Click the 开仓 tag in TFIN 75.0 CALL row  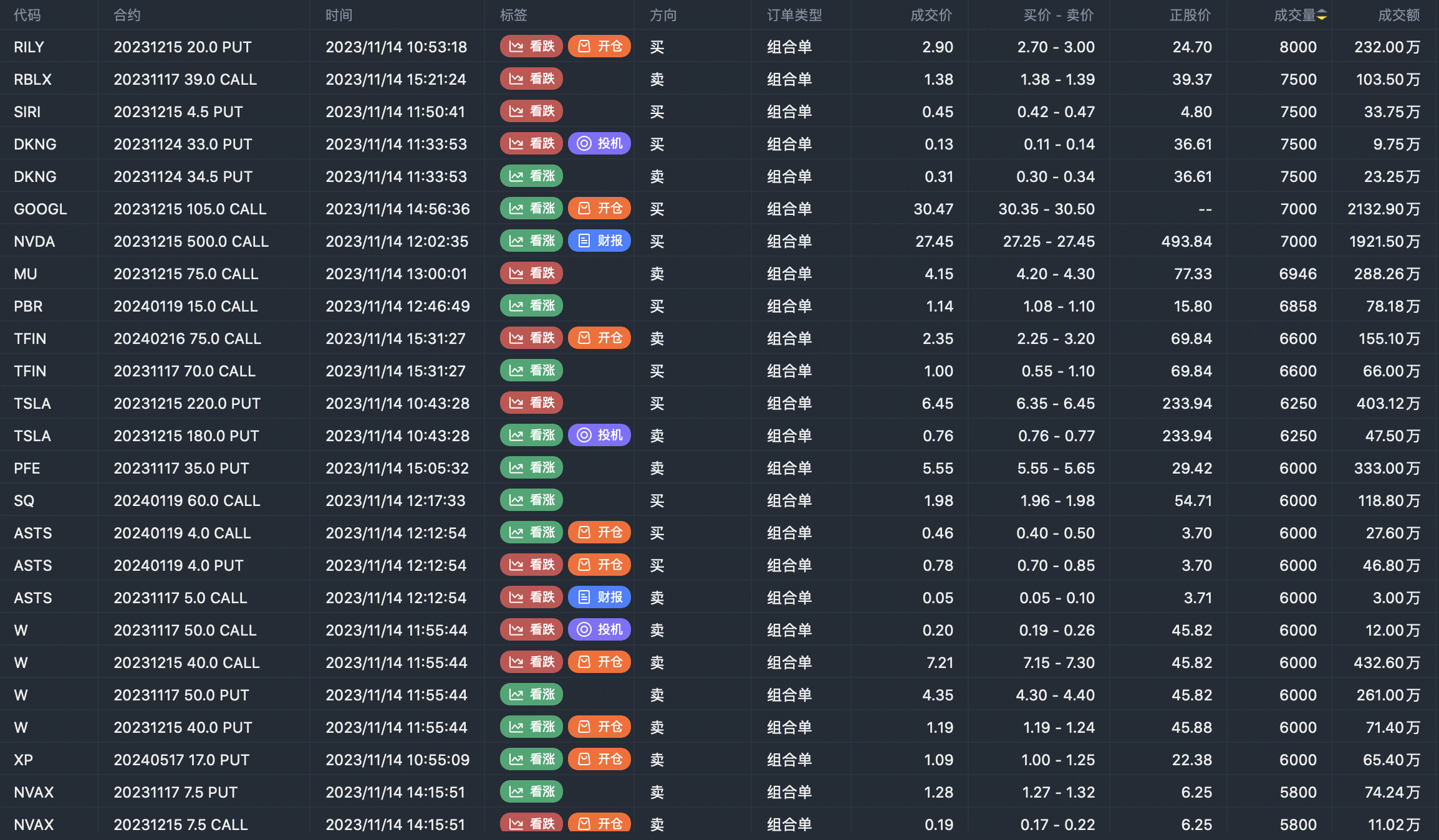(600, 338)
